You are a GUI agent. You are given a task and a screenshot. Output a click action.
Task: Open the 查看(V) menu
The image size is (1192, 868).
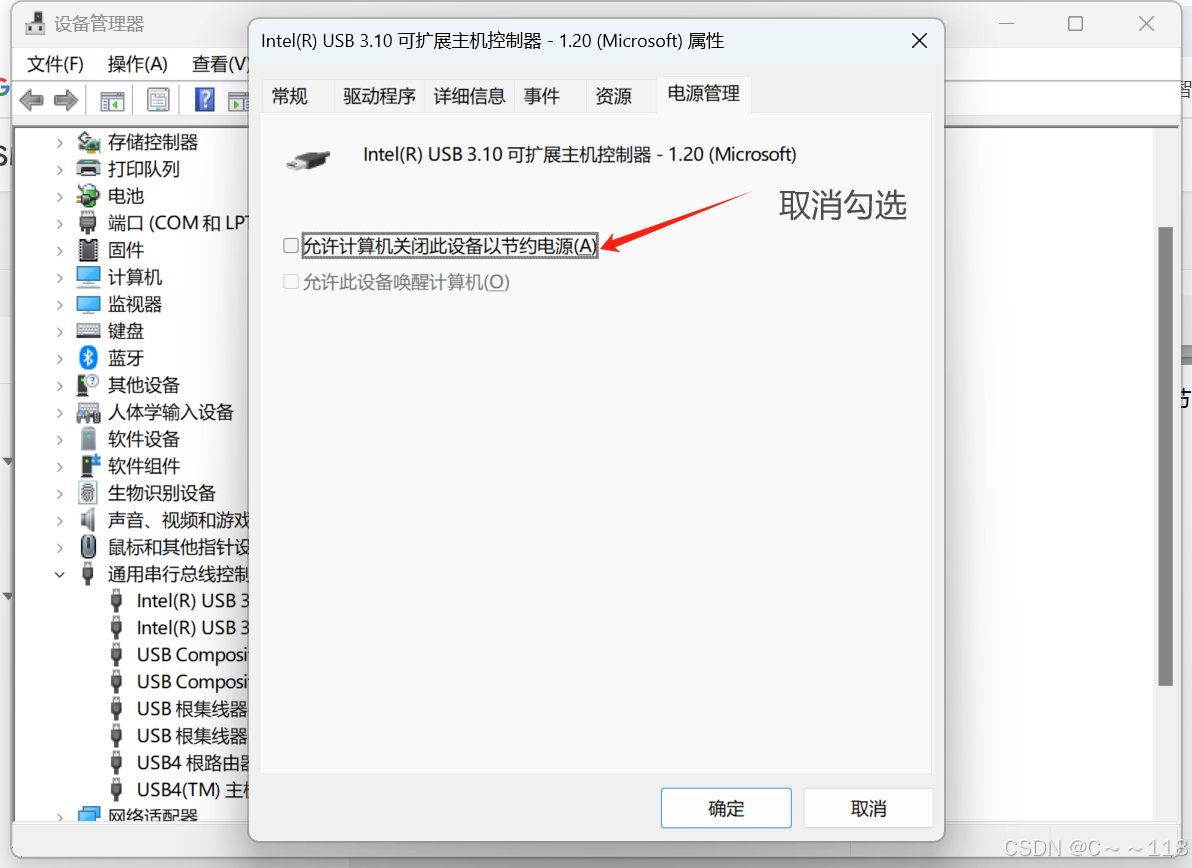click(x=220, y=64)
